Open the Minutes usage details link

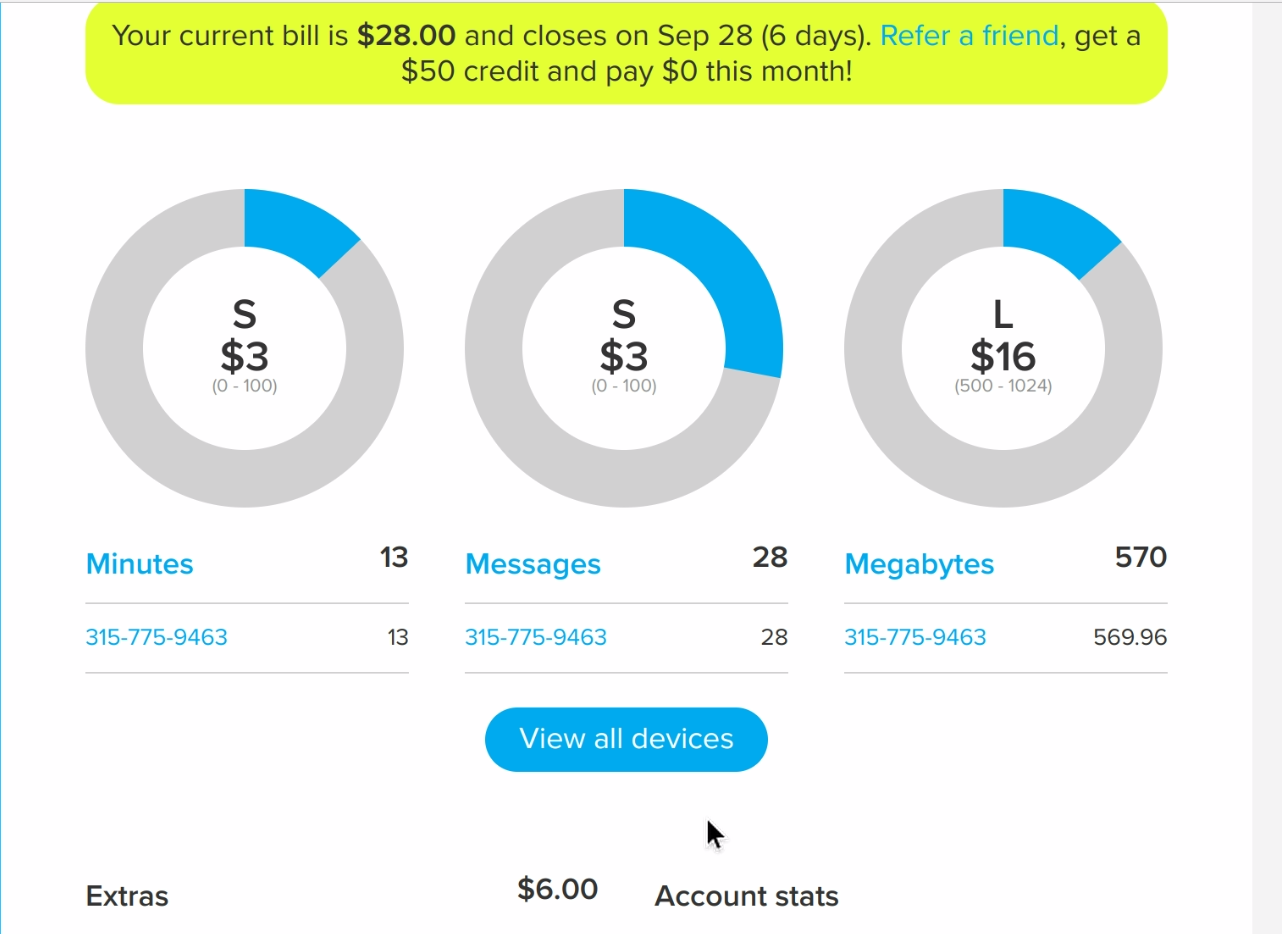click(140, 564)
